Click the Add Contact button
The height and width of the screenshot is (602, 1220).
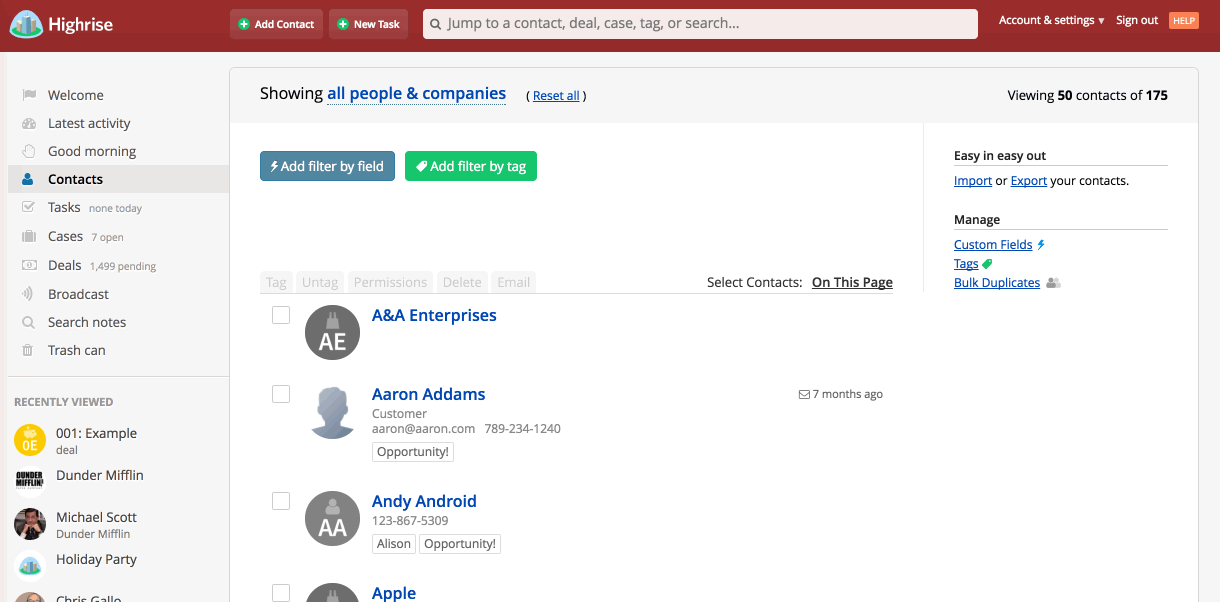(276, 24)
